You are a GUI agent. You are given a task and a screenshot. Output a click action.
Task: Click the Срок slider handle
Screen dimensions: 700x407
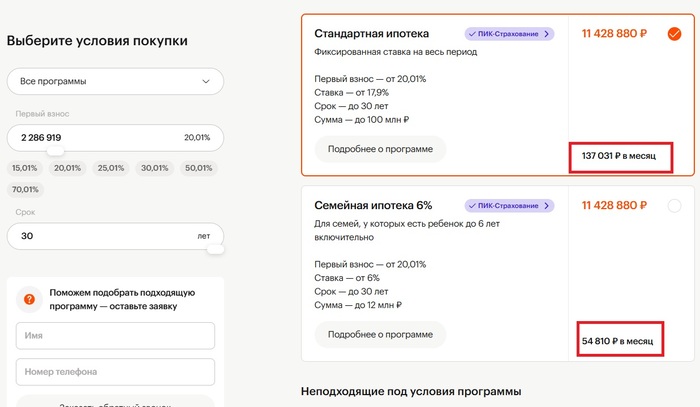point(217,250)
